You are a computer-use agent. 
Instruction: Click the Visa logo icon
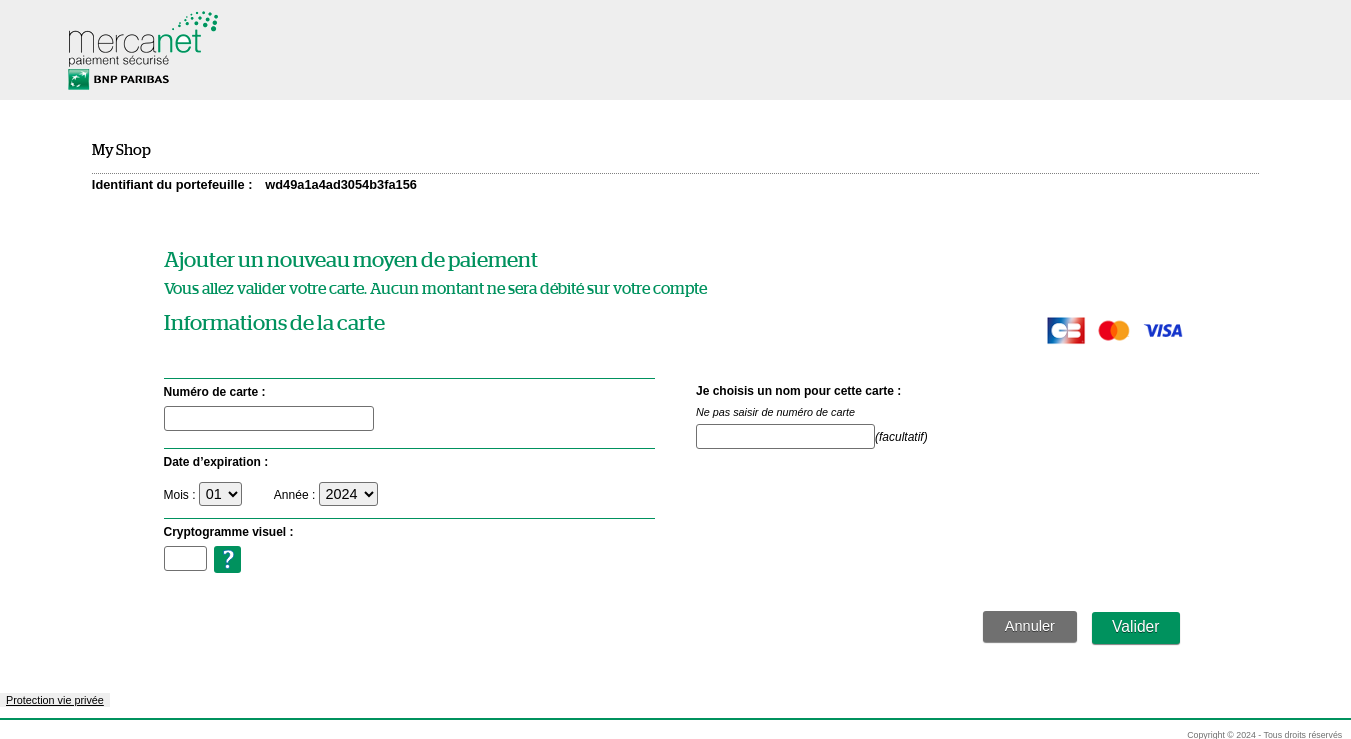(x=1163, y=331)
